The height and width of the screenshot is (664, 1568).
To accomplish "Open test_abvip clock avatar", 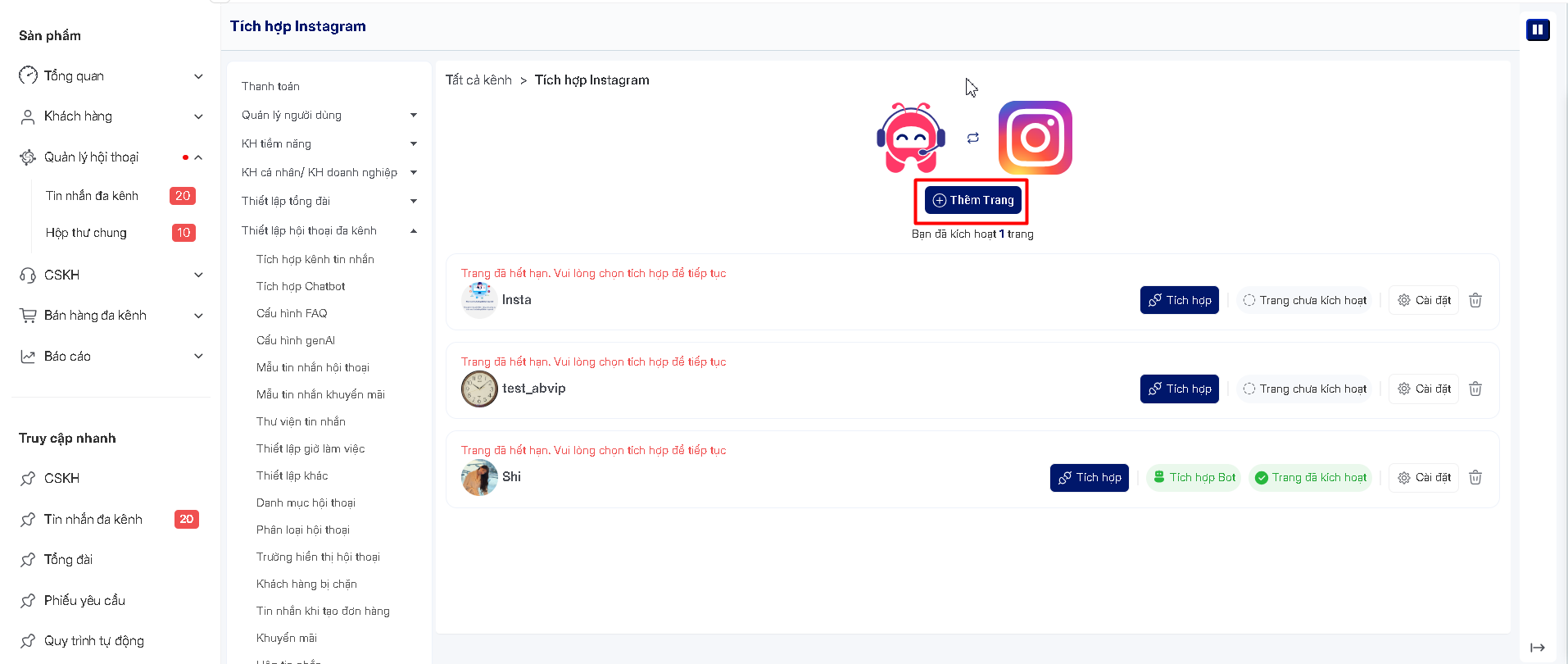I will 479,389.
